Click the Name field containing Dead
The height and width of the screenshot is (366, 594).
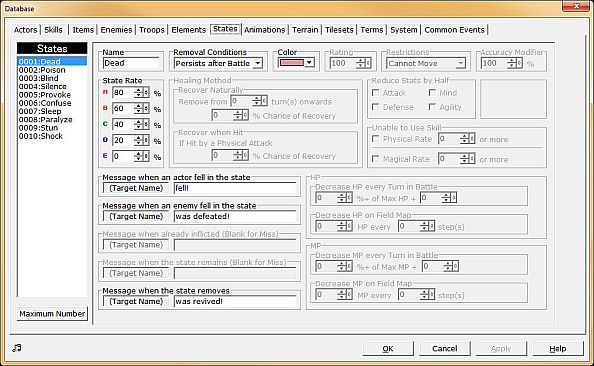pyautogui.click(x=131, y=63)
